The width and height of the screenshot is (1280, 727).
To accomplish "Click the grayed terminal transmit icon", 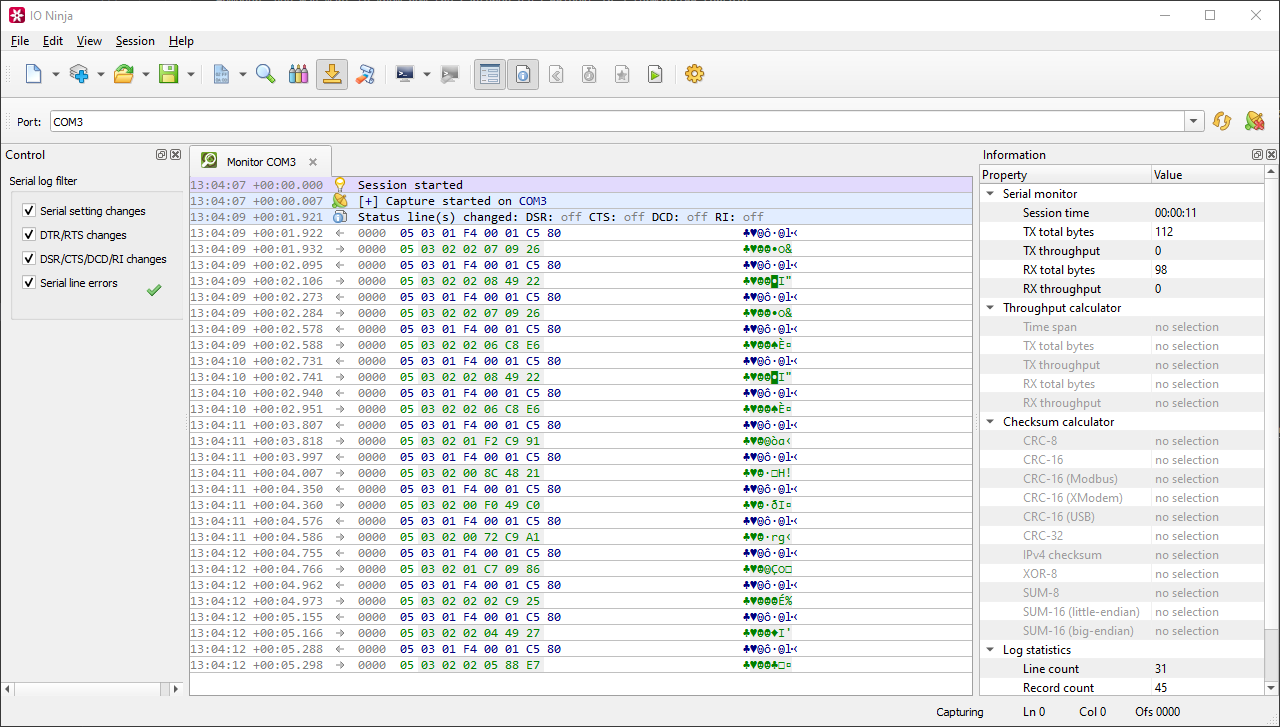I will [x=450, y=74].
